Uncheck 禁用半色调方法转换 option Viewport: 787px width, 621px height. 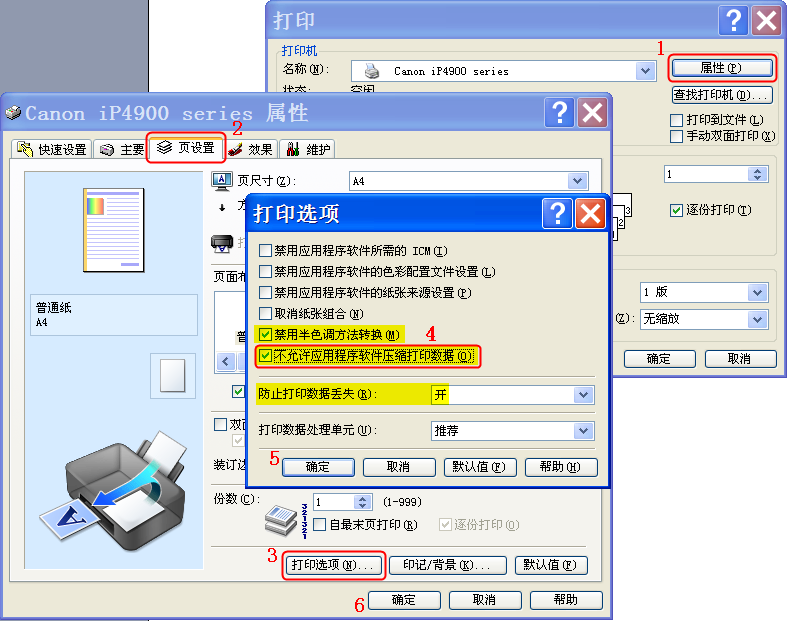[x=265, y=334]
